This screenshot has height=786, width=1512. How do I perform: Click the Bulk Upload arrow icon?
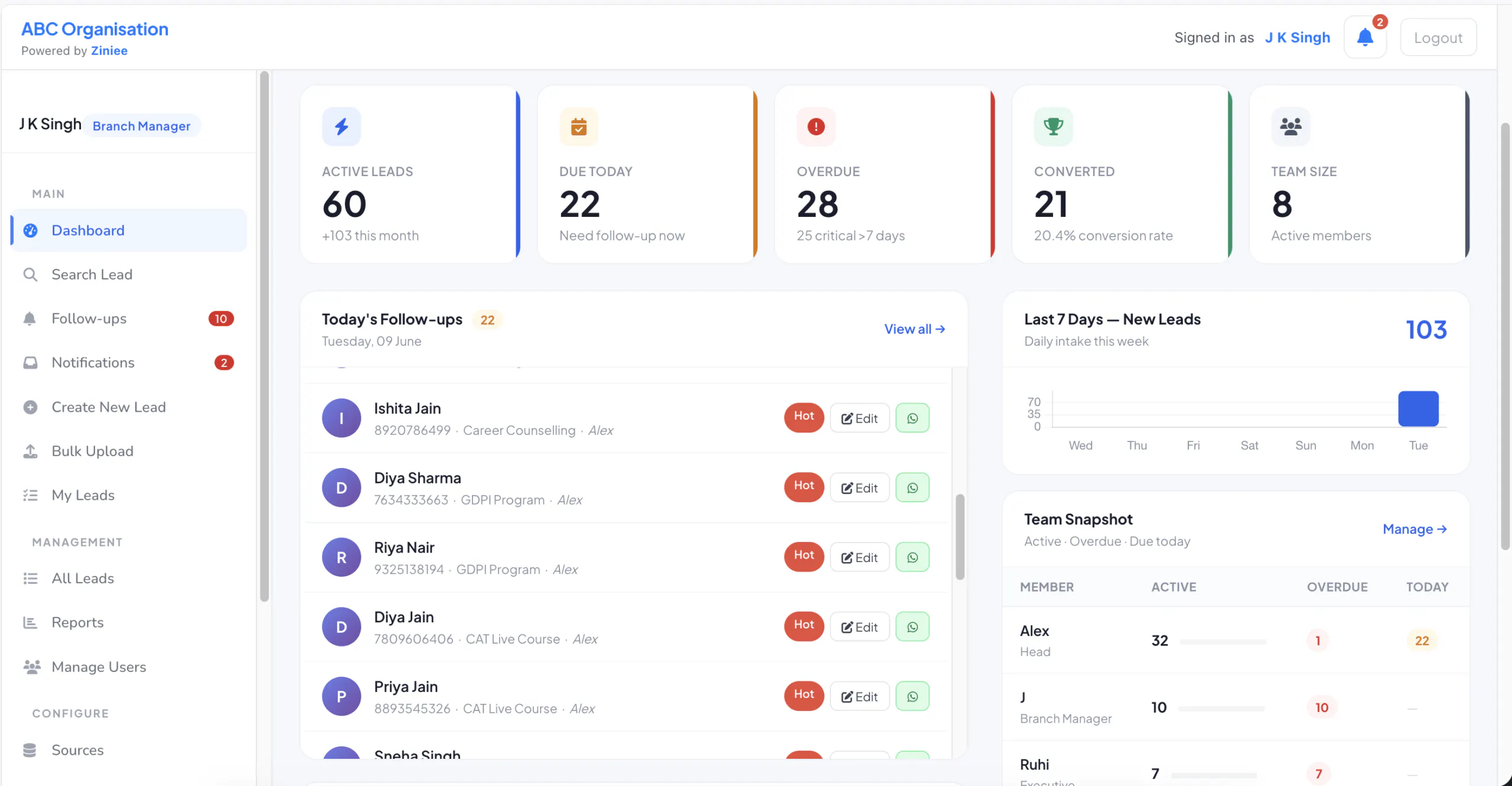[x=30, y=451]
